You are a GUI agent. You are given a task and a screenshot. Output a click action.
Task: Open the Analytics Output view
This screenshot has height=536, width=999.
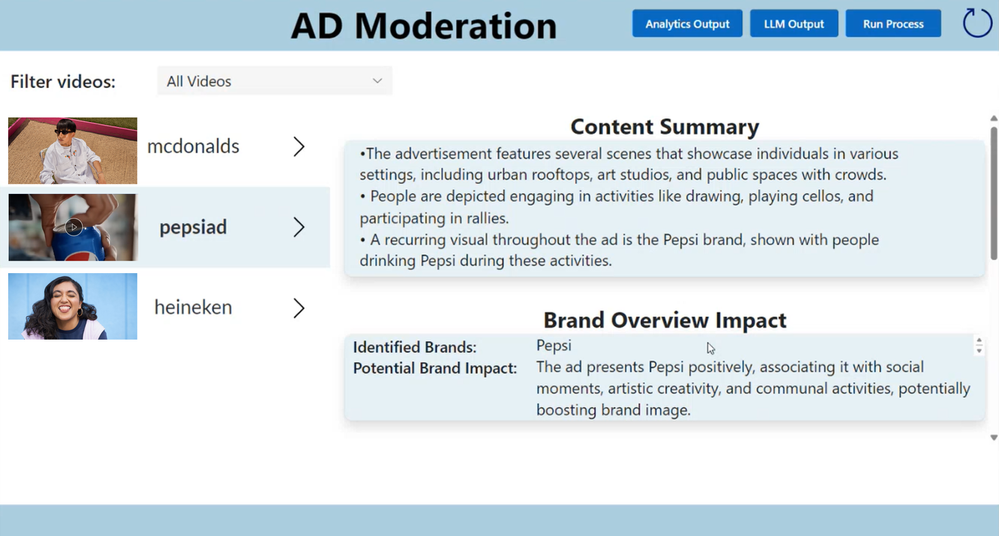687,24
